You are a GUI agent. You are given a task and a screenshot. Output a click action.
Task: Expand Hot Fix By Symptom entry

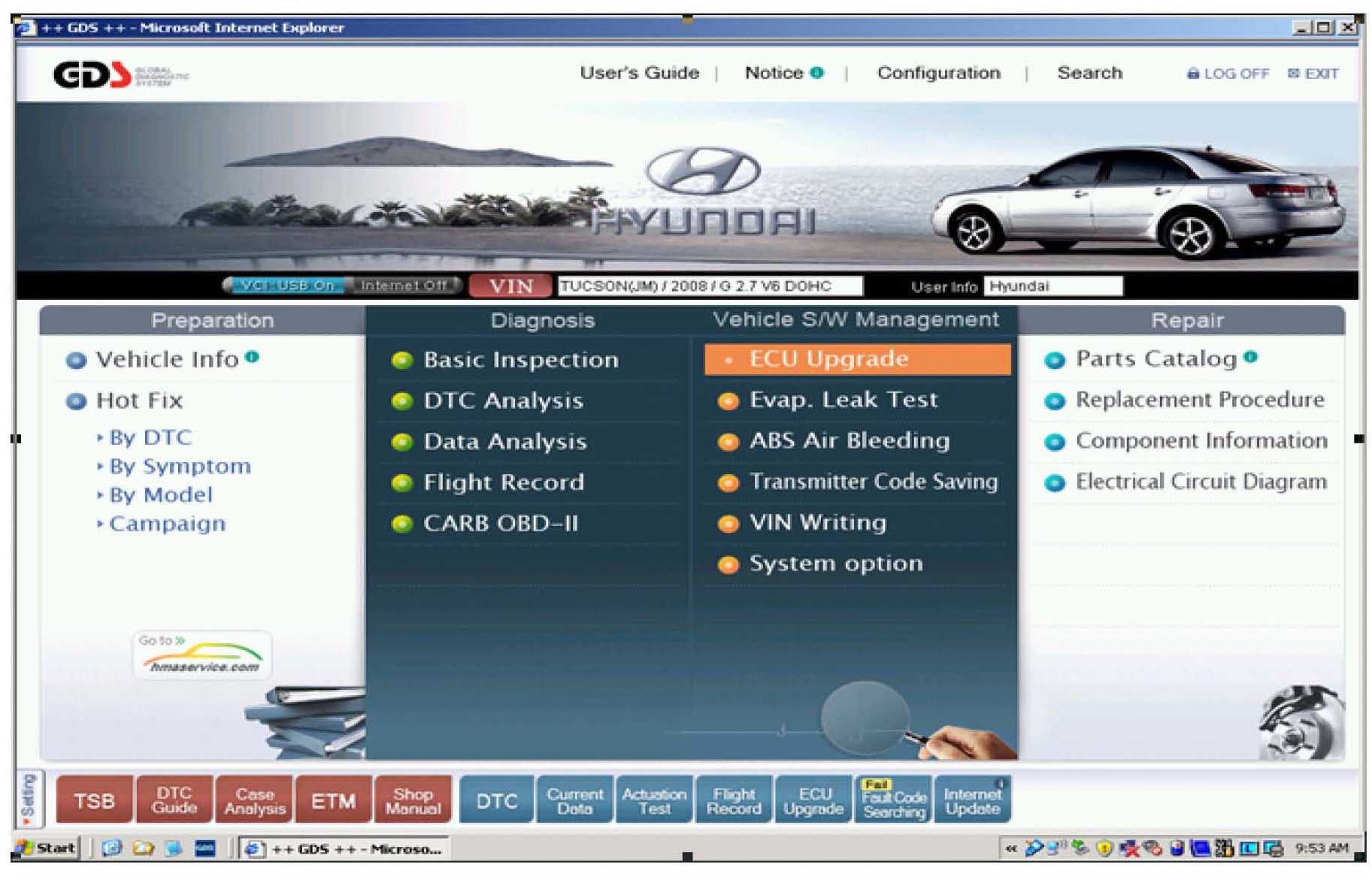point(180,466)
